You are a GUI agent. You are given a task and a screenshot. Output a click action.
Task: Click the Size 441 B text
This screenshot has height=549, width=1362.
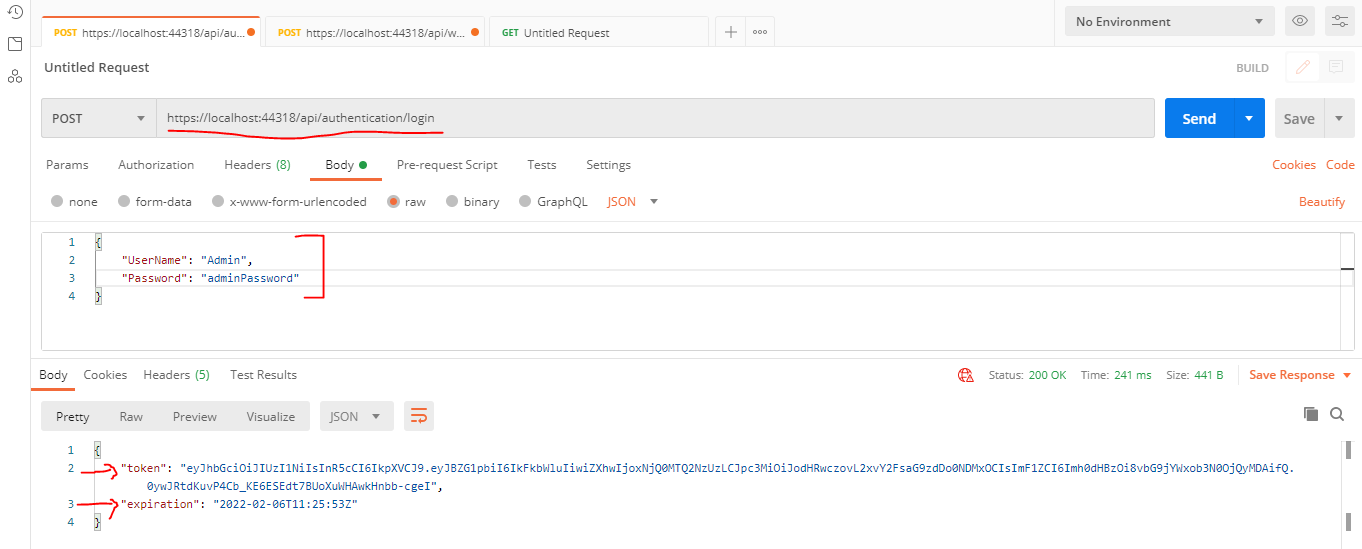coord(1194,375)
